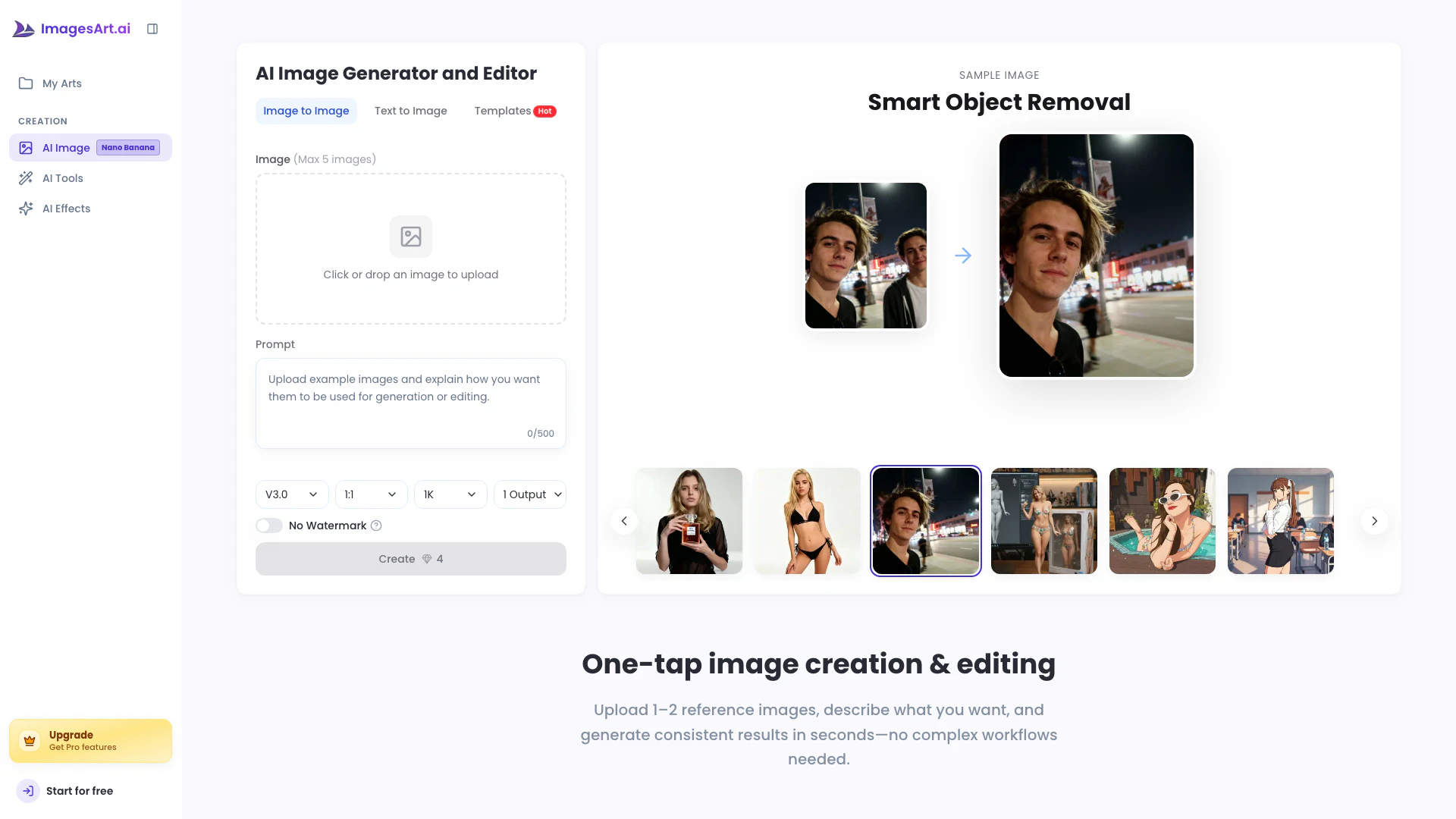Click the AI Effects sparkle icon
The height and width of the screenshot is (819, 1456).
click(x=26, y=209)
